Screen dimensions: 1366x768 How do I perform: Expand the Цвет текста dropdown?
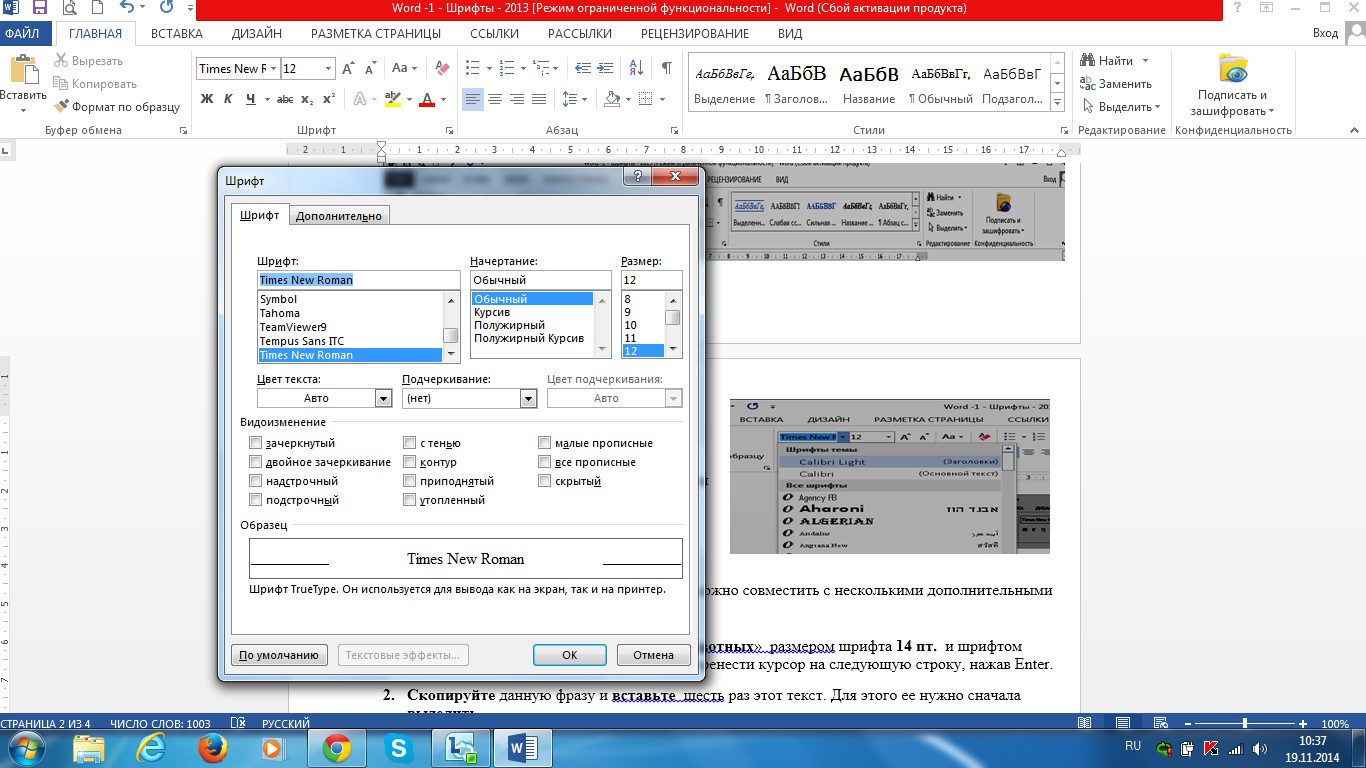(383, 398)
